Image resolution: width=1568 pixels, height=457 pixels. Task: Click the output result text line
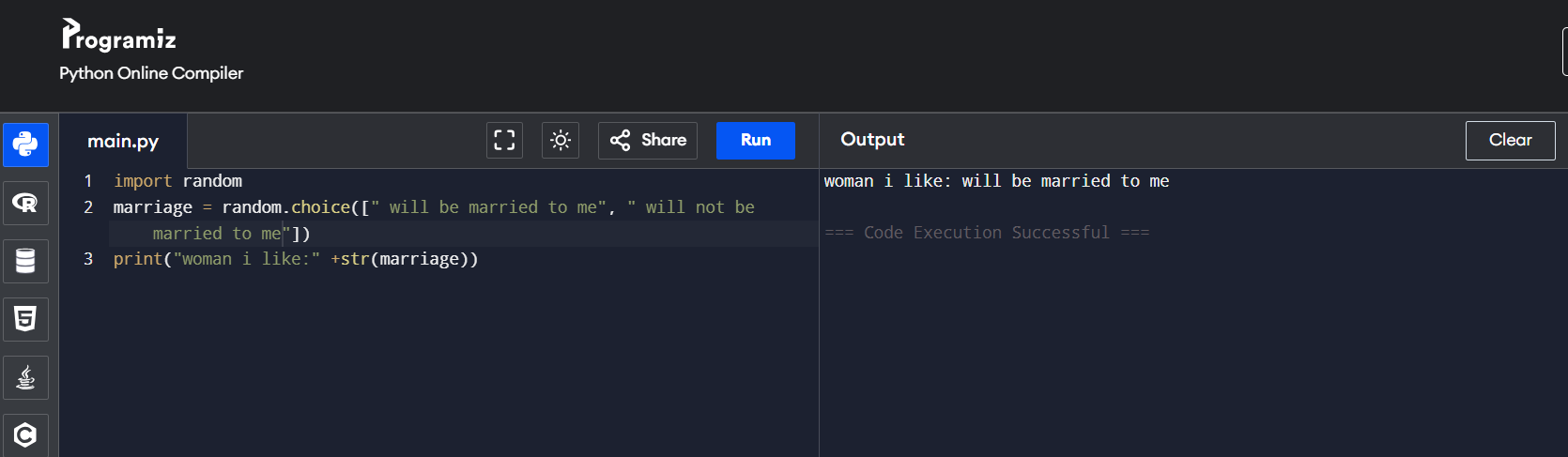(996, 181)
